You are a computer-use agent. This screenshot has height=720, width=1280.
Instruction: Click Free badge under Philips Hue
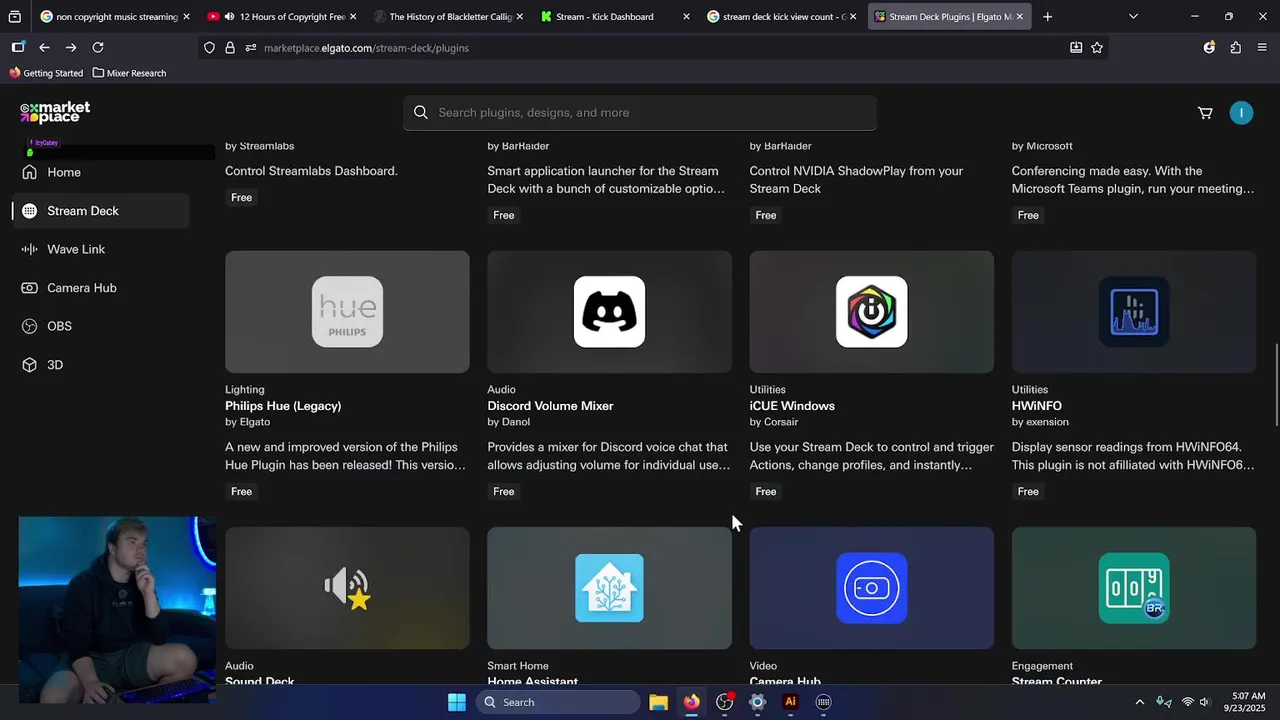tap(241, 491)
